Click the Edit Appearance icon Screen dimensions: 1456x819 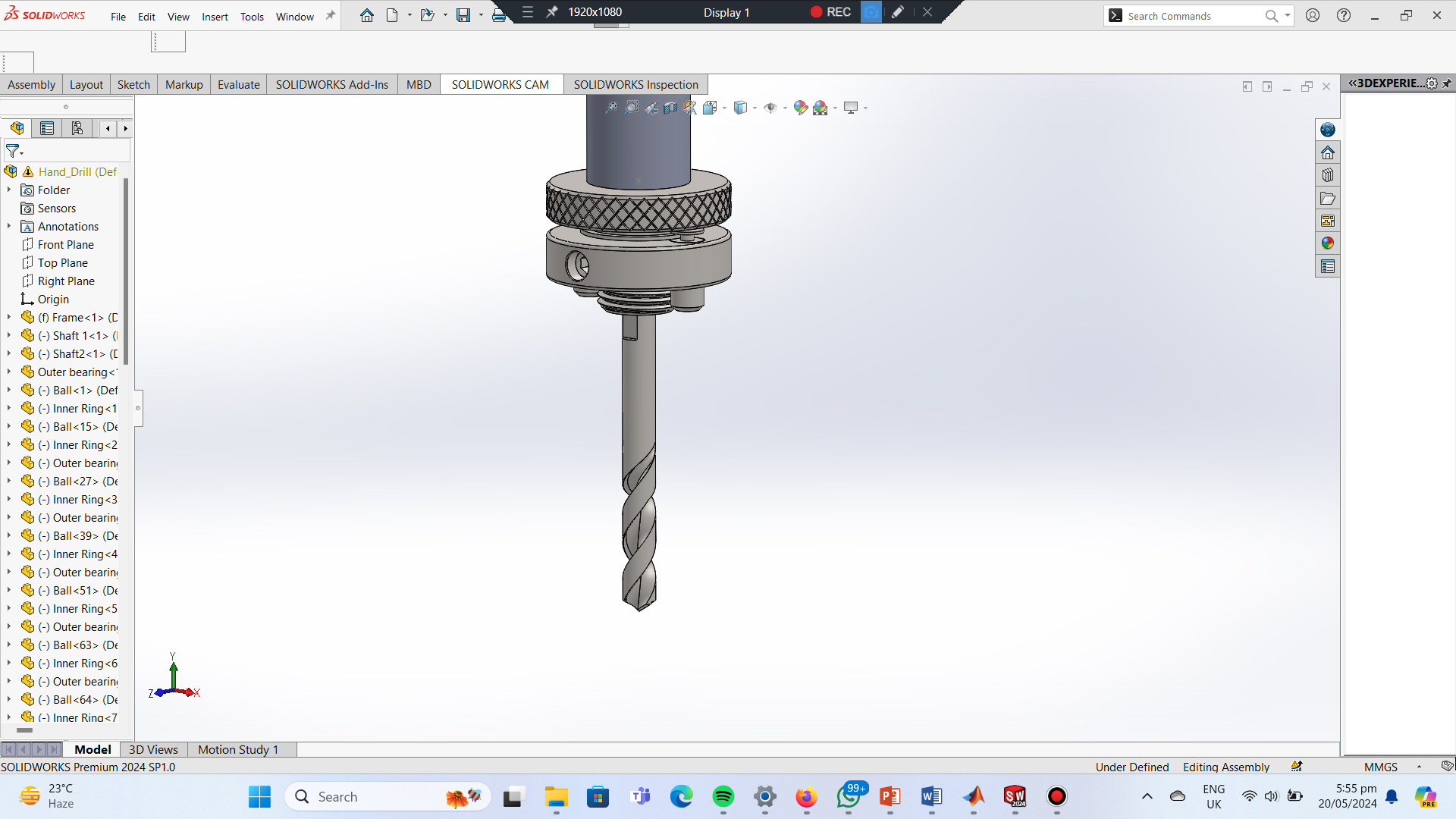[800, 108]
